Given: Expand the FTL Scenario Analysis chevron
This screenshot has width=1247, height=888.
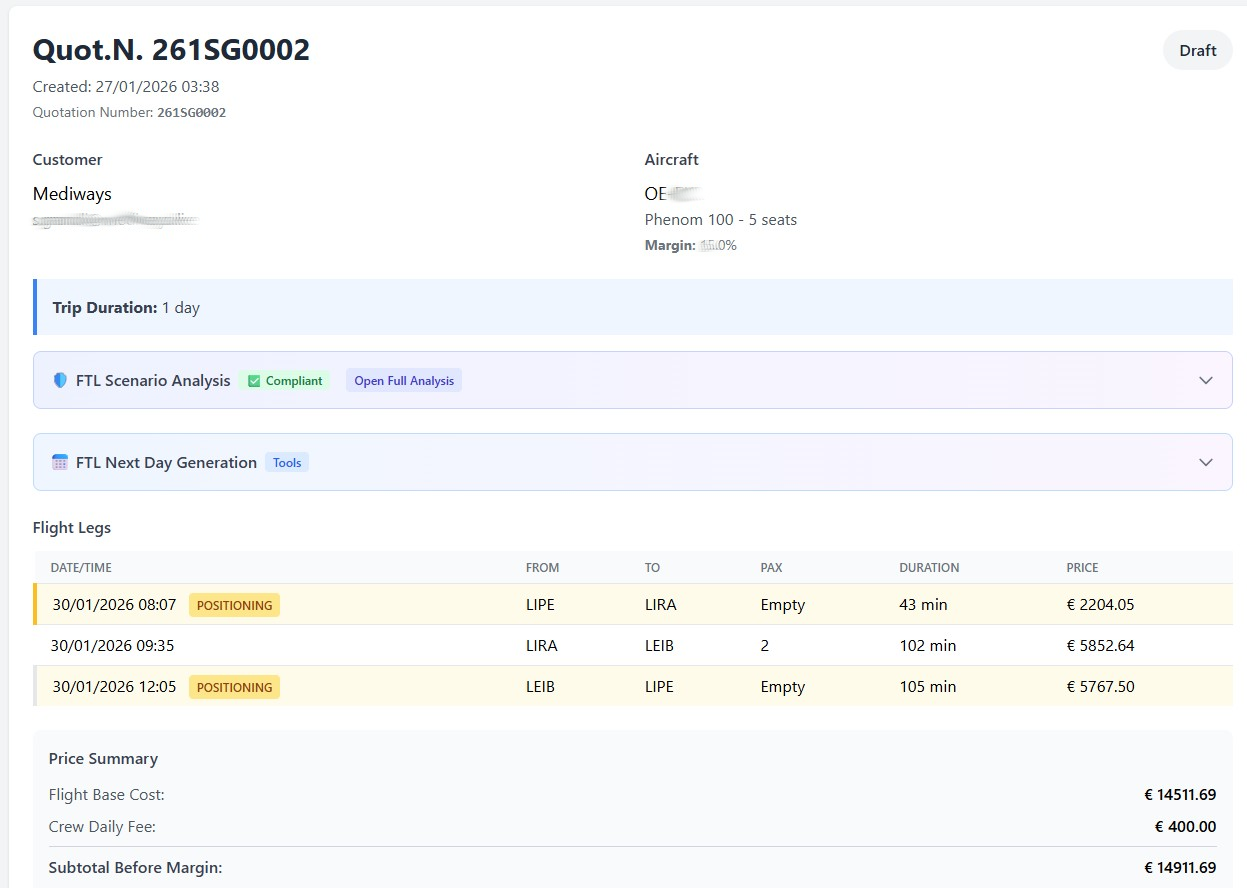Looking at the screenshot, I should pyautogui.click(x=1206, y=381).
